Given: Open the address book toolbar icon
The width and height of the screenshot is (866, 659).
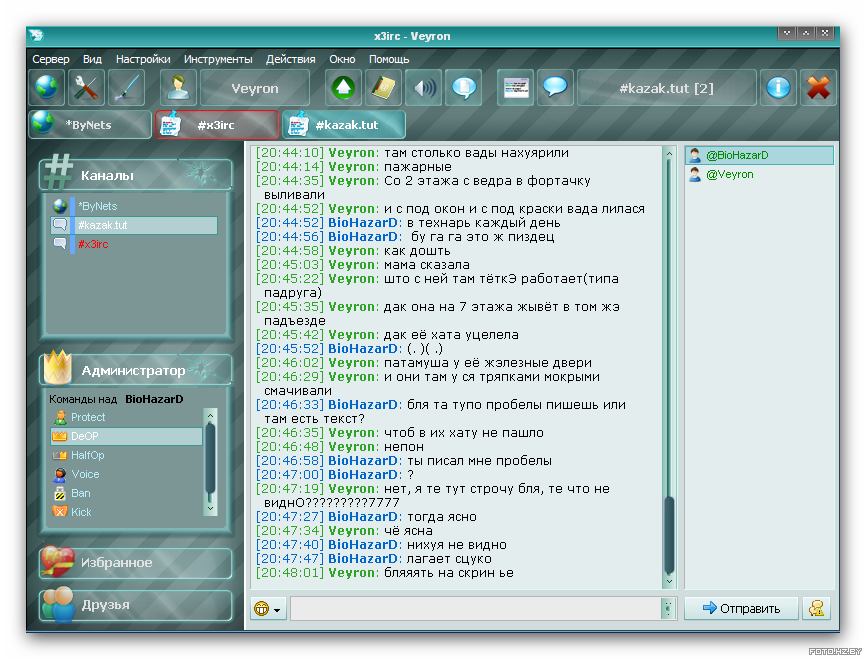Looking at the screenshot, I should 383,87.
